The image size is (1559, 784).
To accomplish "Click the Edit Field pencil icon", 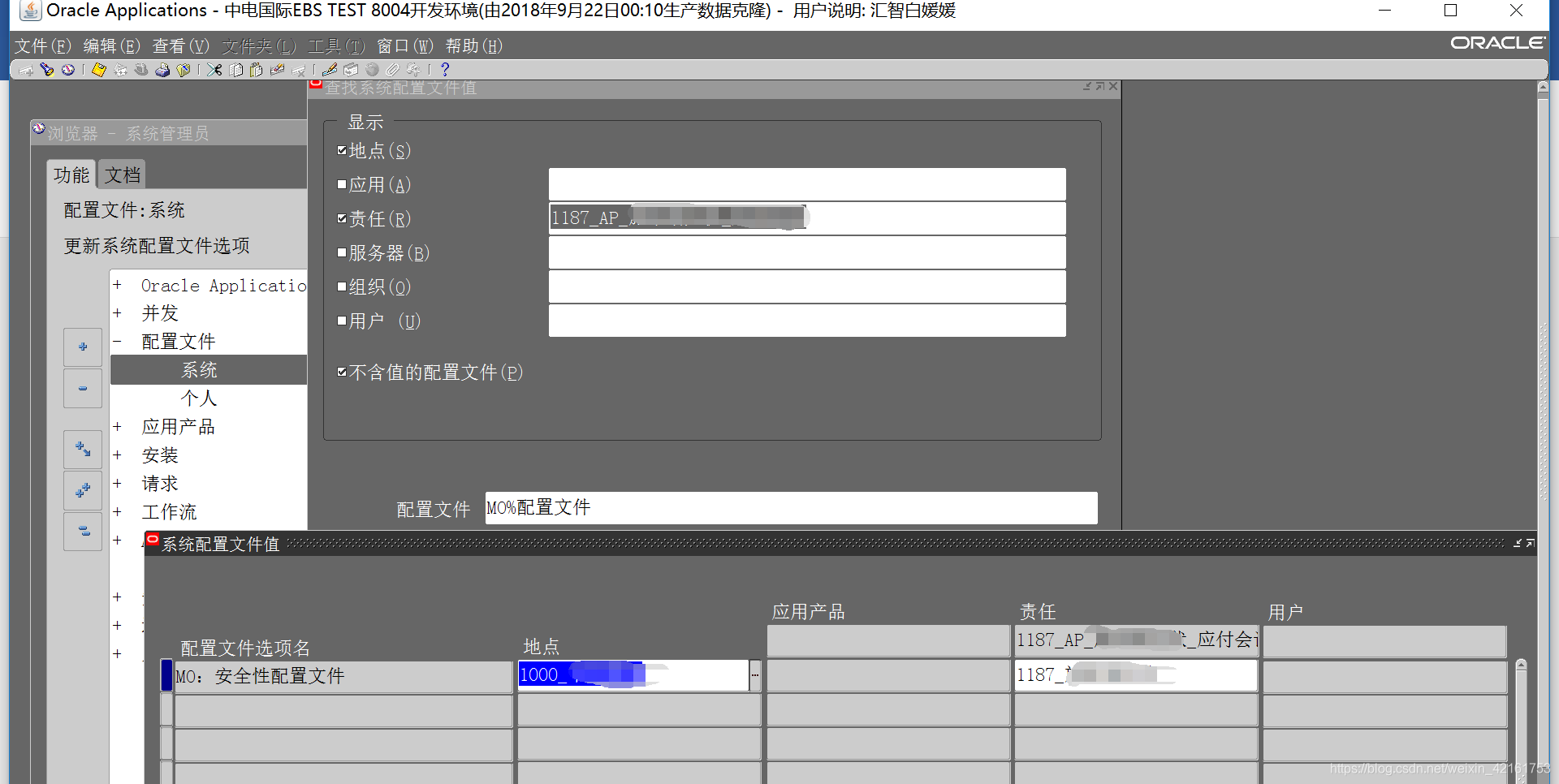I will tap(330, 70).
